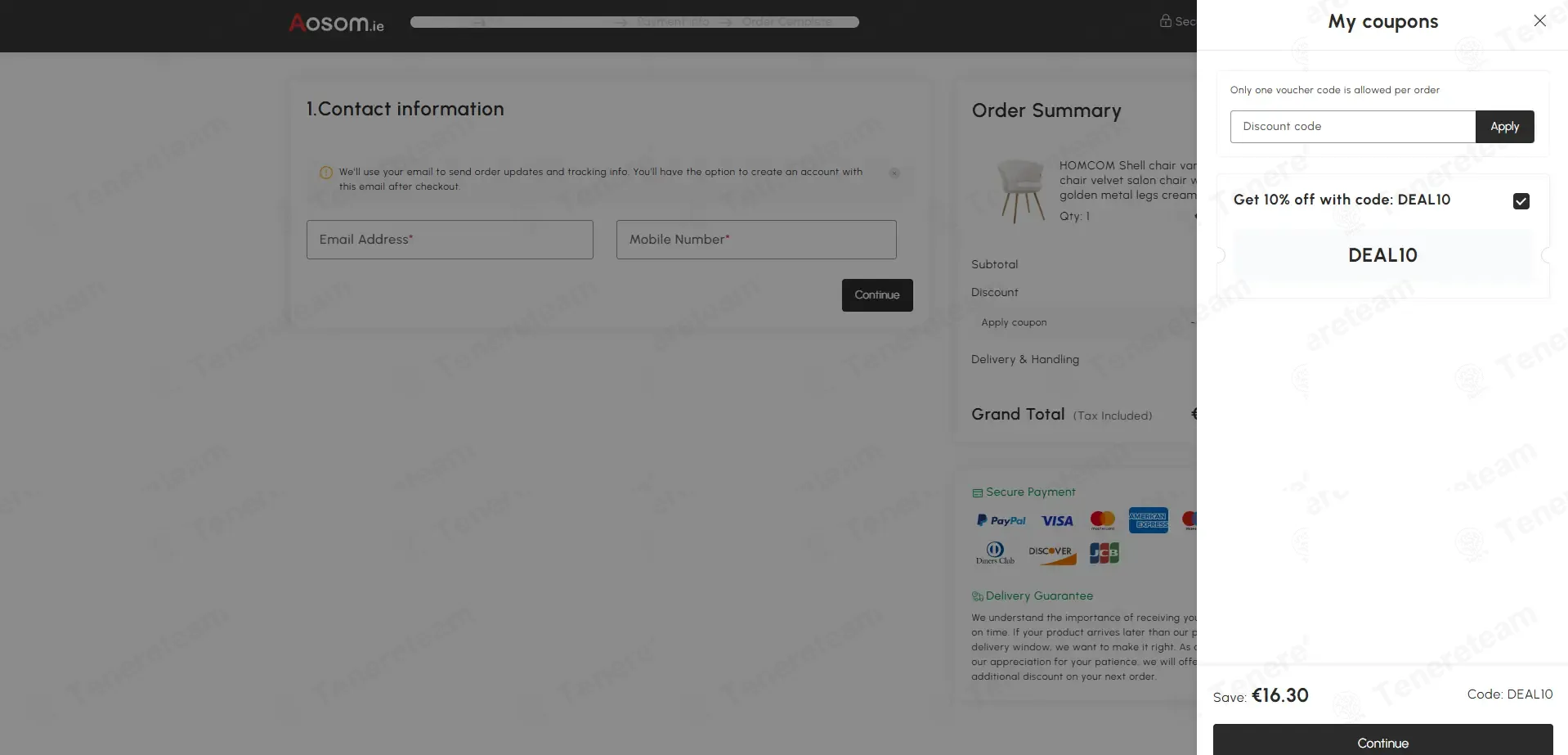Click the 'Subtotal' label
This screenshot has height=755, width=1568.
pos(994,264)
